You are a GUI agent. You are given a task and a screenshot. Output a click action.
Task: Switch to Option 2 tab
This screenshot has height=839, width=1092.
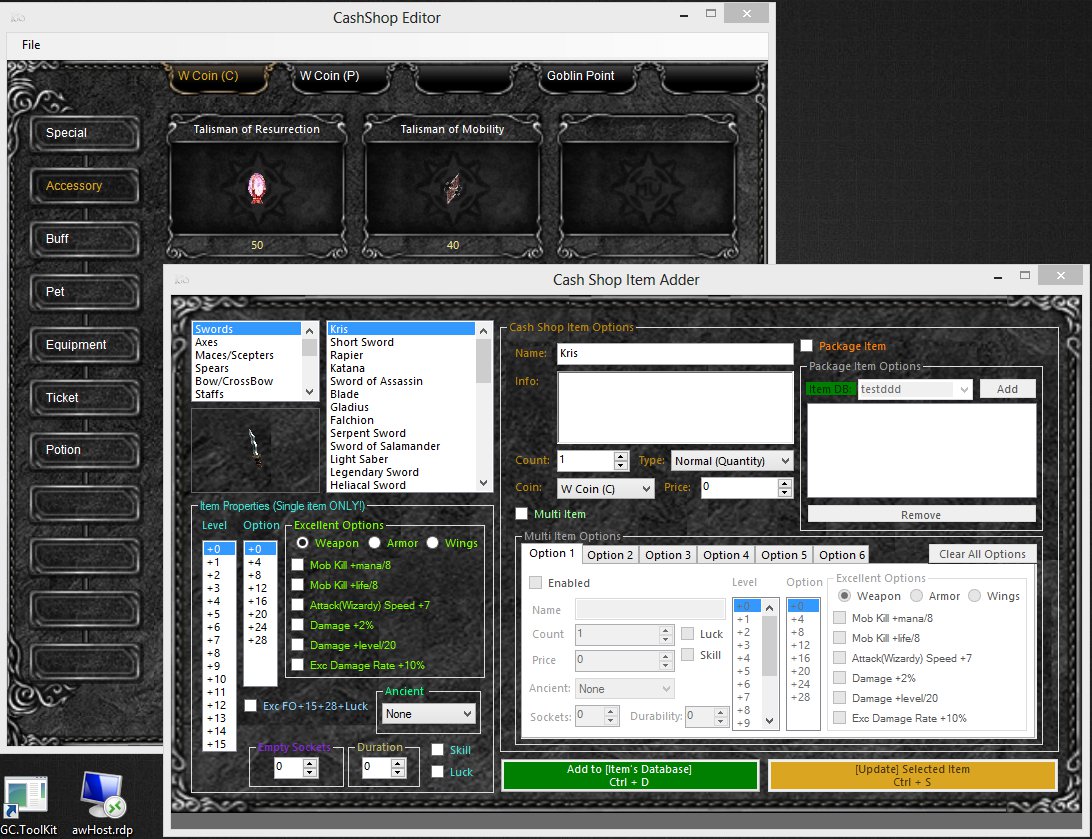pyautogui.click(x=609, y=555)
